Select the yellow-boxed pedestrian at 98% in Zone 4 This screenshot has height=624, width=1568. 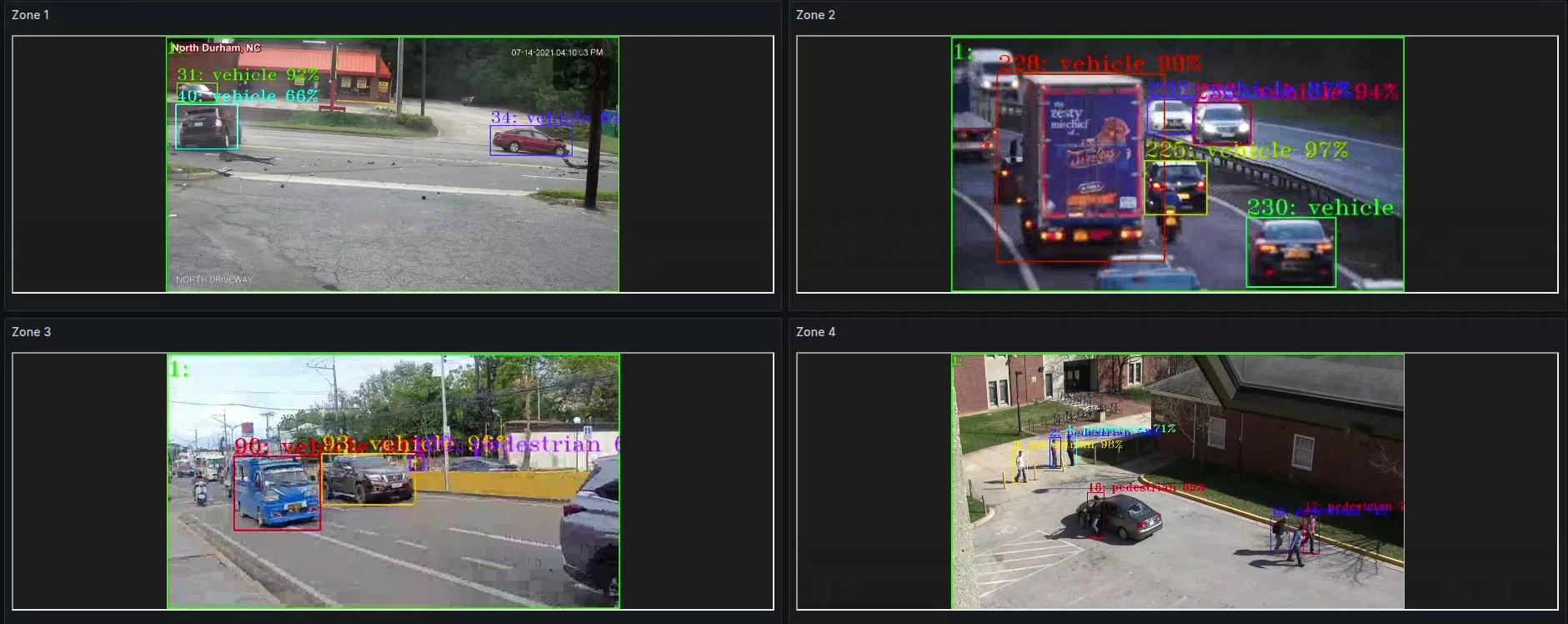(1020, 465)
